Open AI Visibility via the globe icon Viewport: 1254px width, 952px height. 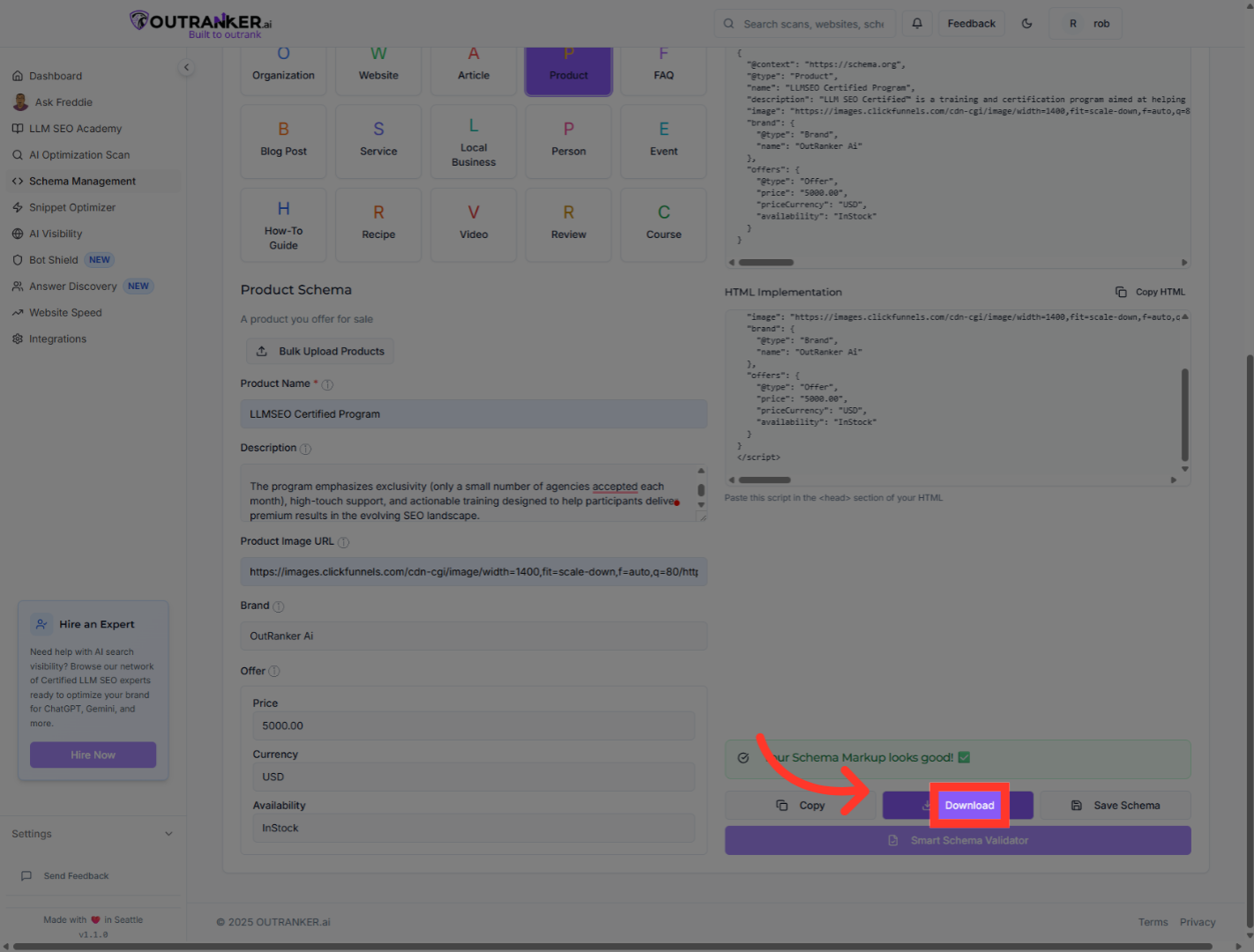[x=18, y=234]
